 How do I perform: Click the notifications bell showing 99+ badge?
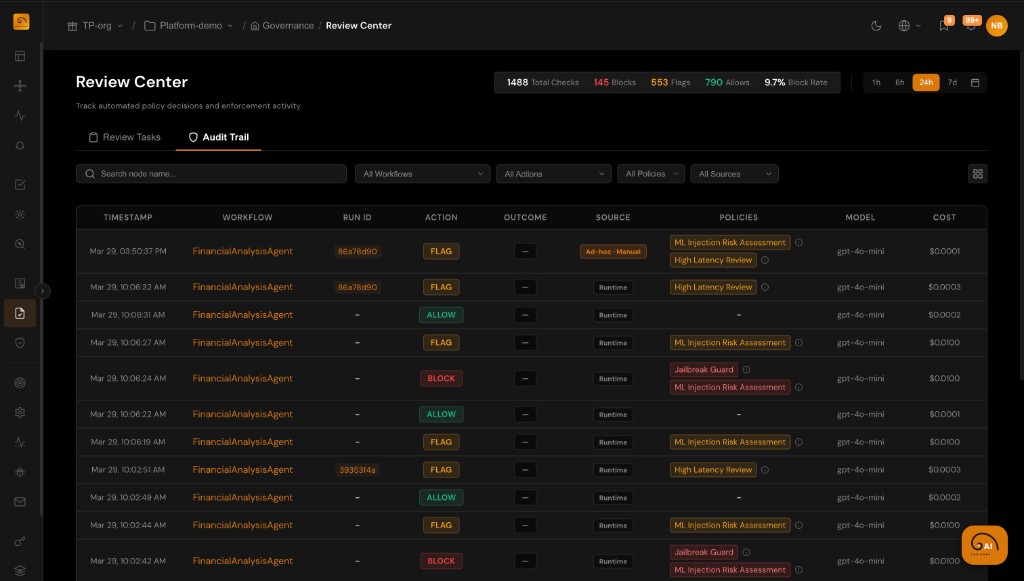970,25
